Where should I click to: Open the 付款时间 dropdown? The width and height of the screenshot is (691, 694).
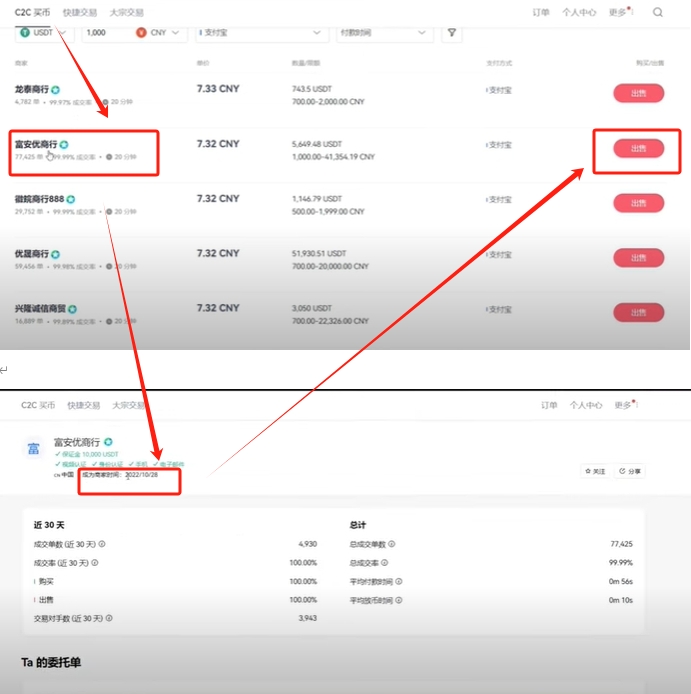tap(384, 33)
